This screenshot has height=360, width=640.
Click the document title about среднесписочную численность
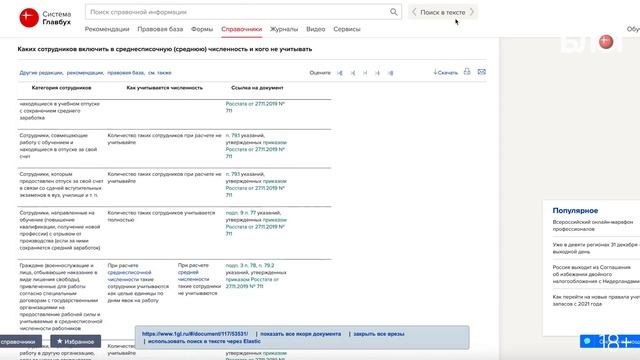165,49
